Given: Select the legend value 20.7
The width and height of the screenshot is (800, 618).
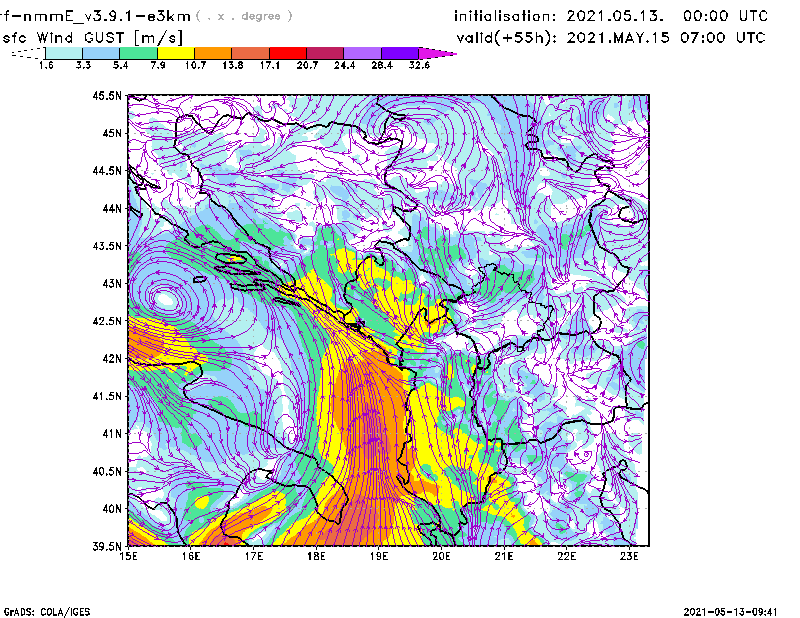Looking at the screenshot, I should [x=307, y=65].
